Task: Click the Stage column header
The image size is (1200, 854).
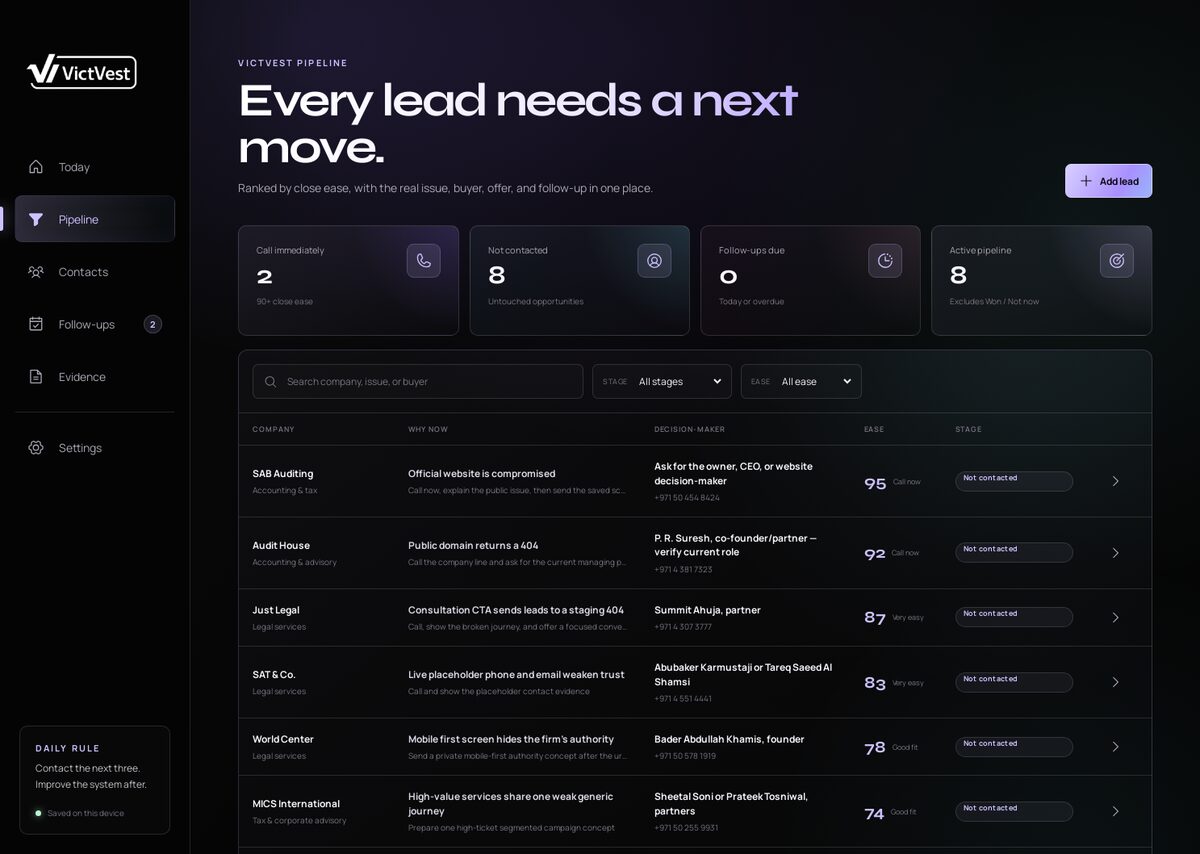Action: click(x=968, y=430)
